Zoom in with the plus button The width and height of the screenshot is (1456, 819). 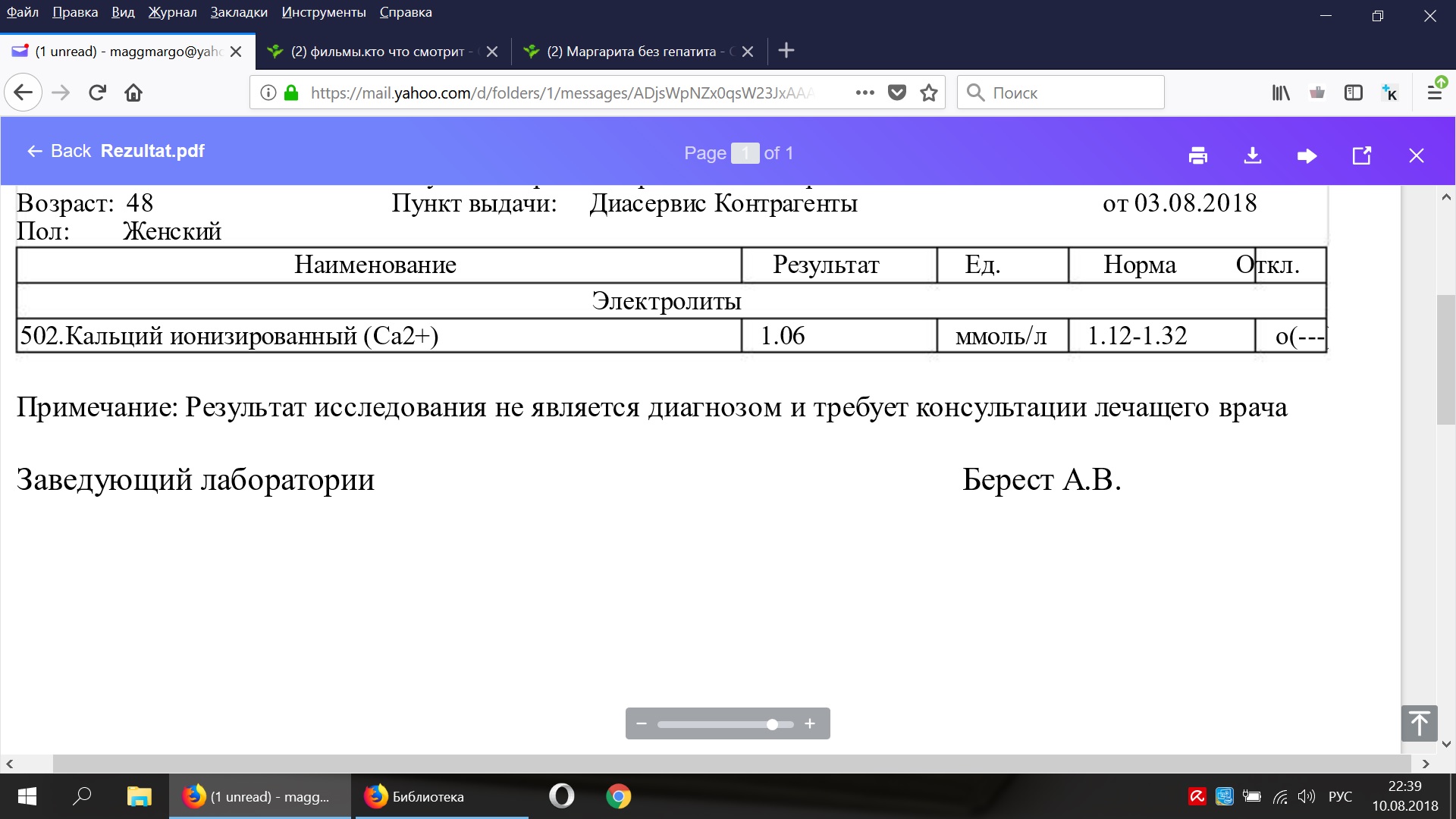coord(809,723)
